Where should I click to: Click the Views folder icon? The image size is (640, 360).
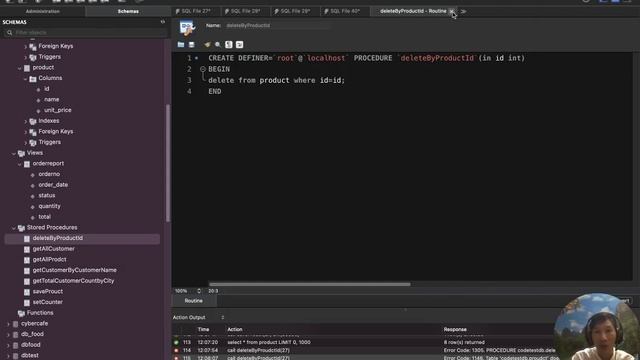point(21,153)
